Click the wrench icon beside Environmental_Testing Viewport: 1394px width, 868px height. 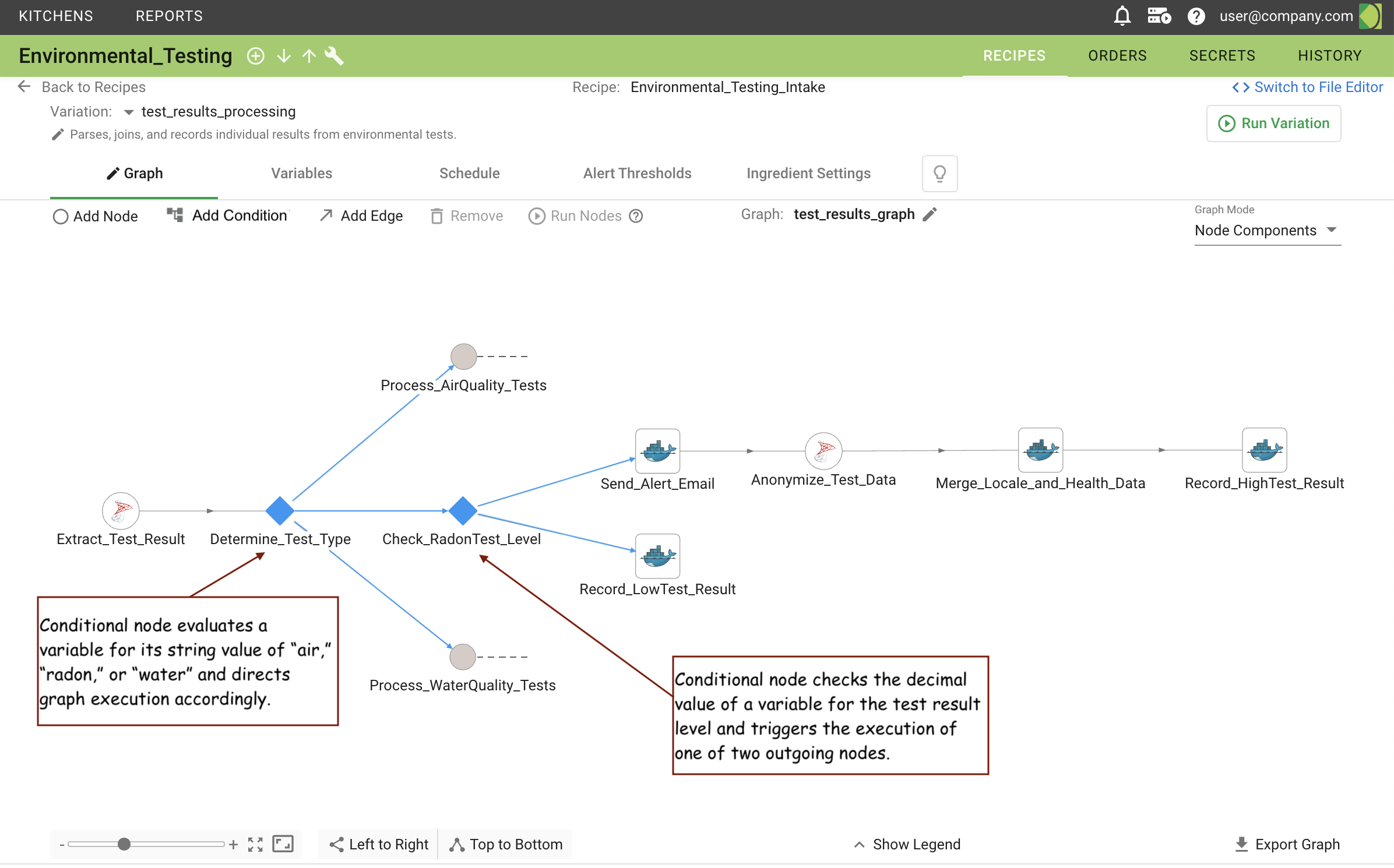[x=334, y=56]
